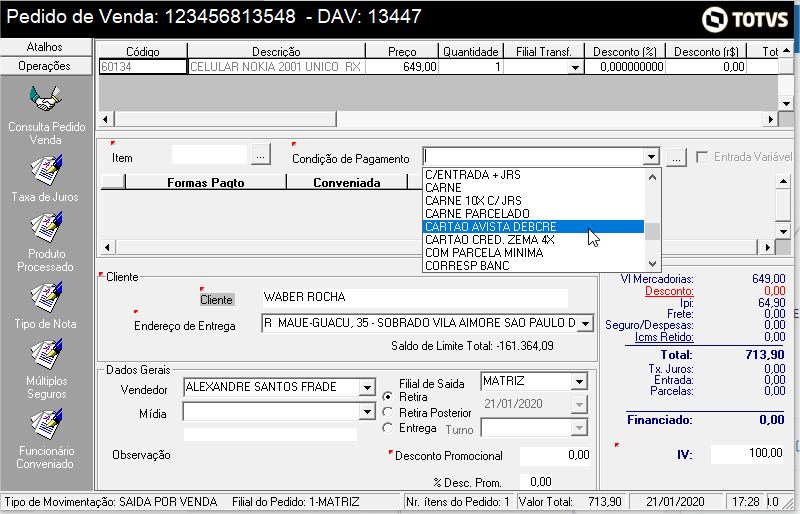Open the Funcionário Conveniado icon
Image resolution: width=800 pixels, height=514 pixels.
point(46,424)
